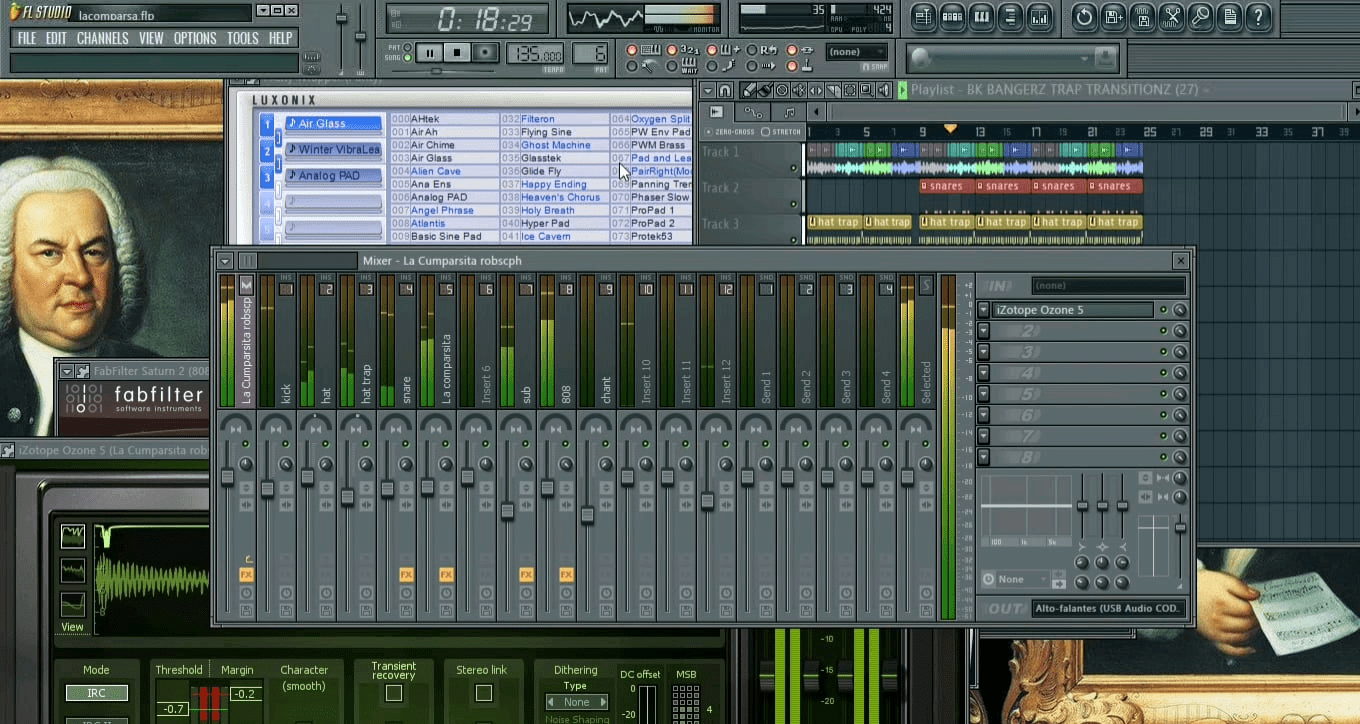Open the Dithering Type None selector
Image resolution: width=1360 pixels, height=724 pixels.
pyautogui.click(x=577, y=702)
